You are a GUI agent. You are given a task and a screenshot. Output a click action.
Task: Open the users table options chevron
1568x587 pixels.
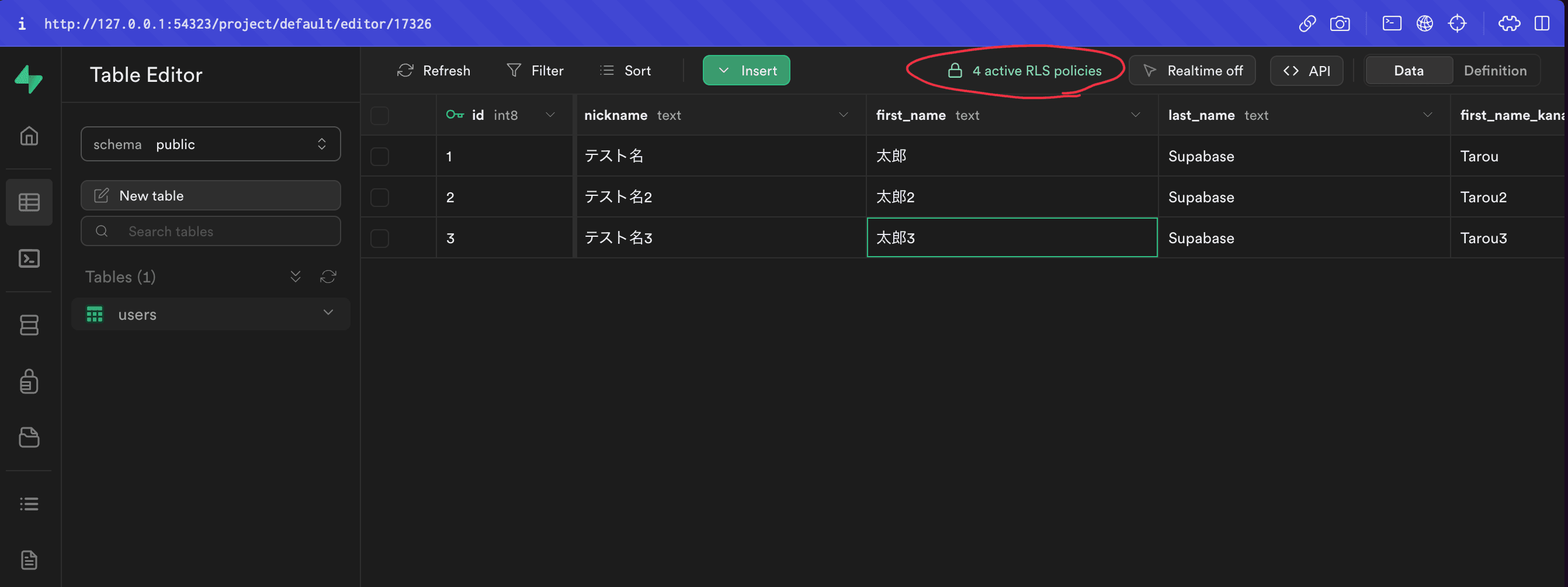point(328,312)
